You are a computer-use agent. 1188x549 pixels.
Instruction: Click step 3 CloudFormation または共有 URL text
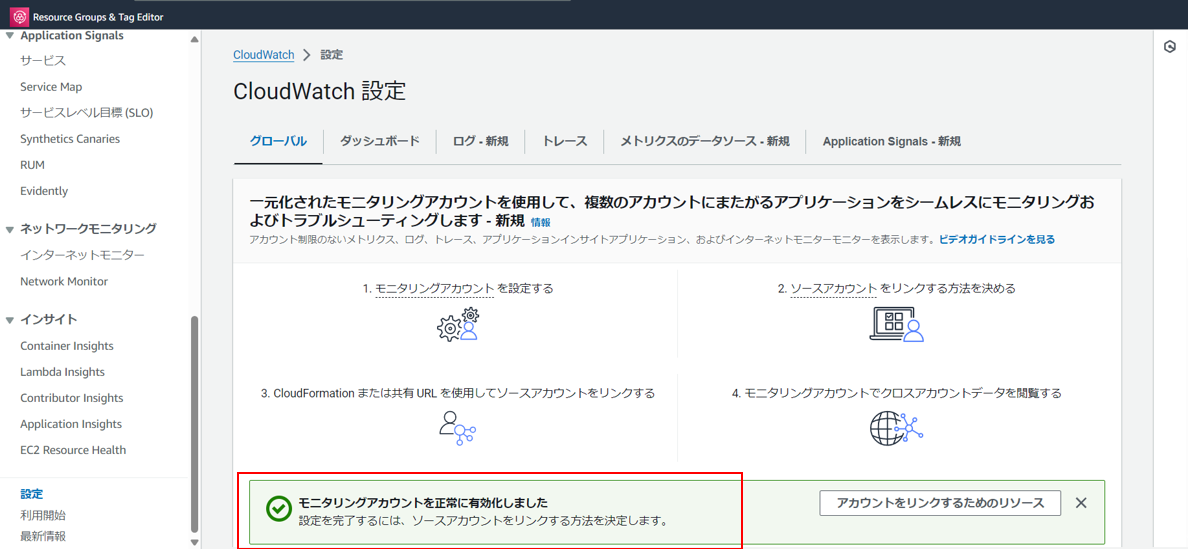(x=458, y=393)
